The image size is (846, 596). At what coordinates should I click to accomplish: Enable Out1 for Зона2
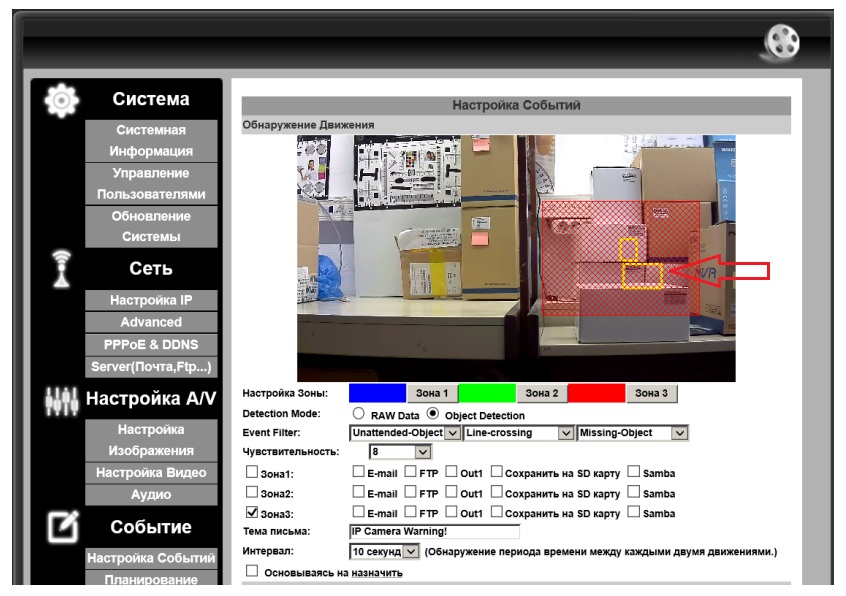pyautogui.click(x=452, y=492)
